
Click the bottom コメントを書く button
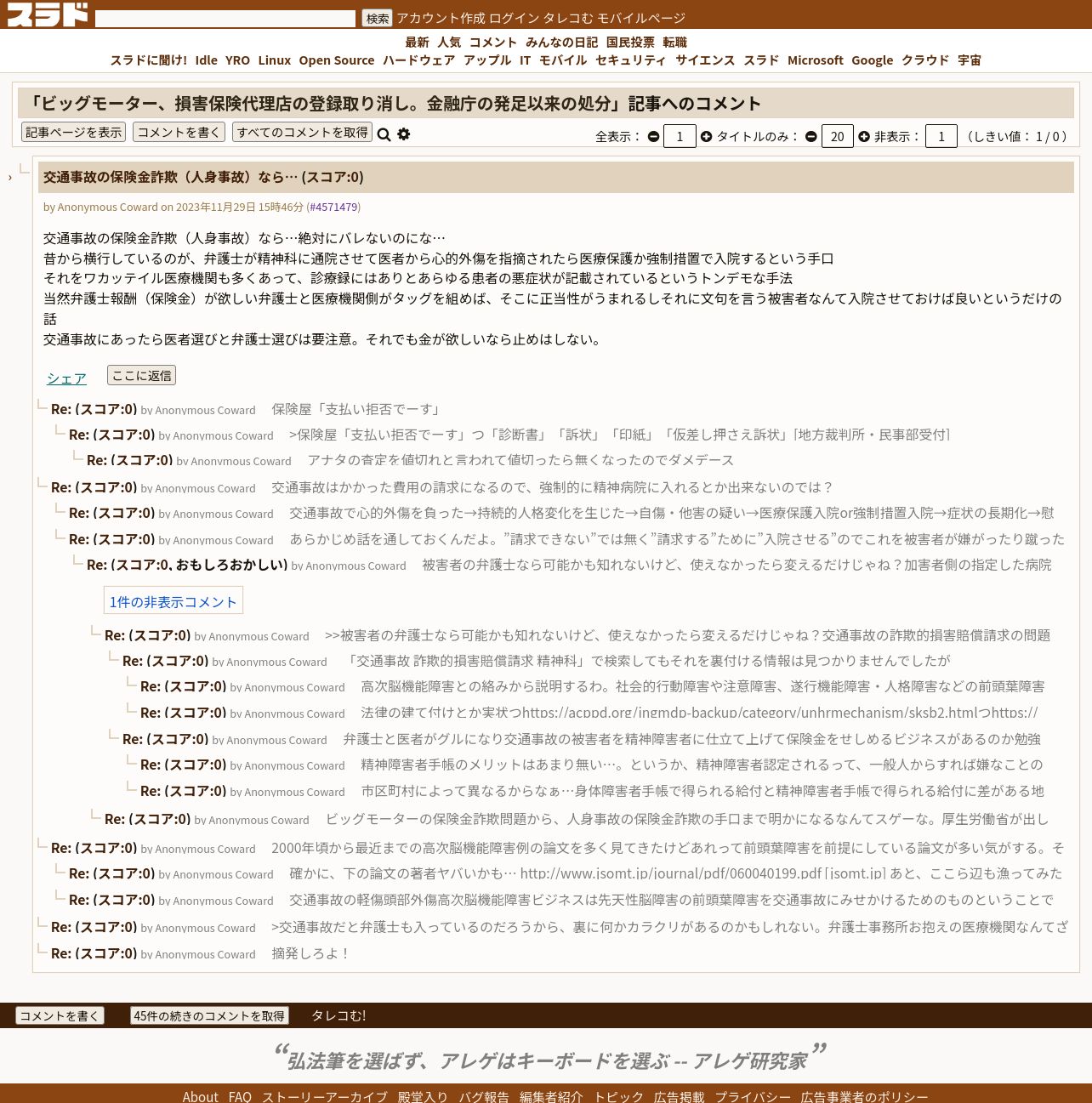(x=60, y=1015)
